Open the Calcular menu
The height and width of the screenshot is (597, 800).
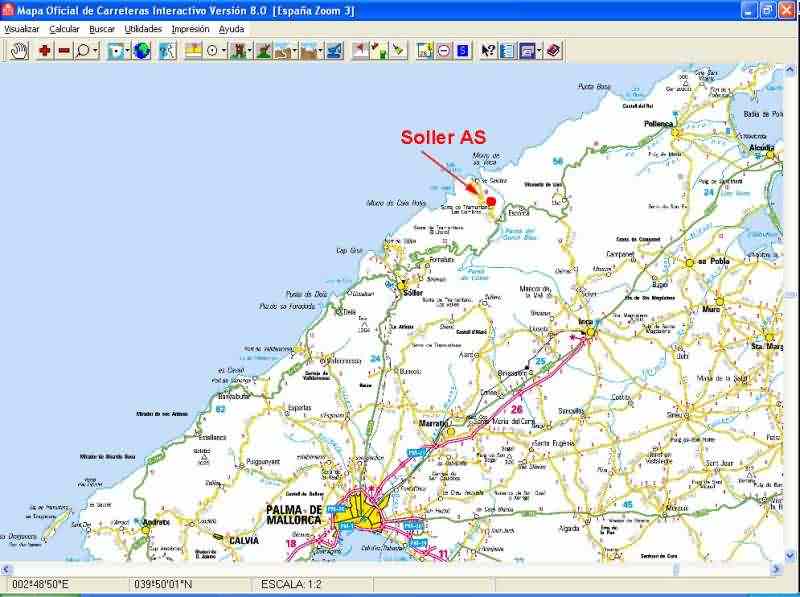click(x=64, y=29)
